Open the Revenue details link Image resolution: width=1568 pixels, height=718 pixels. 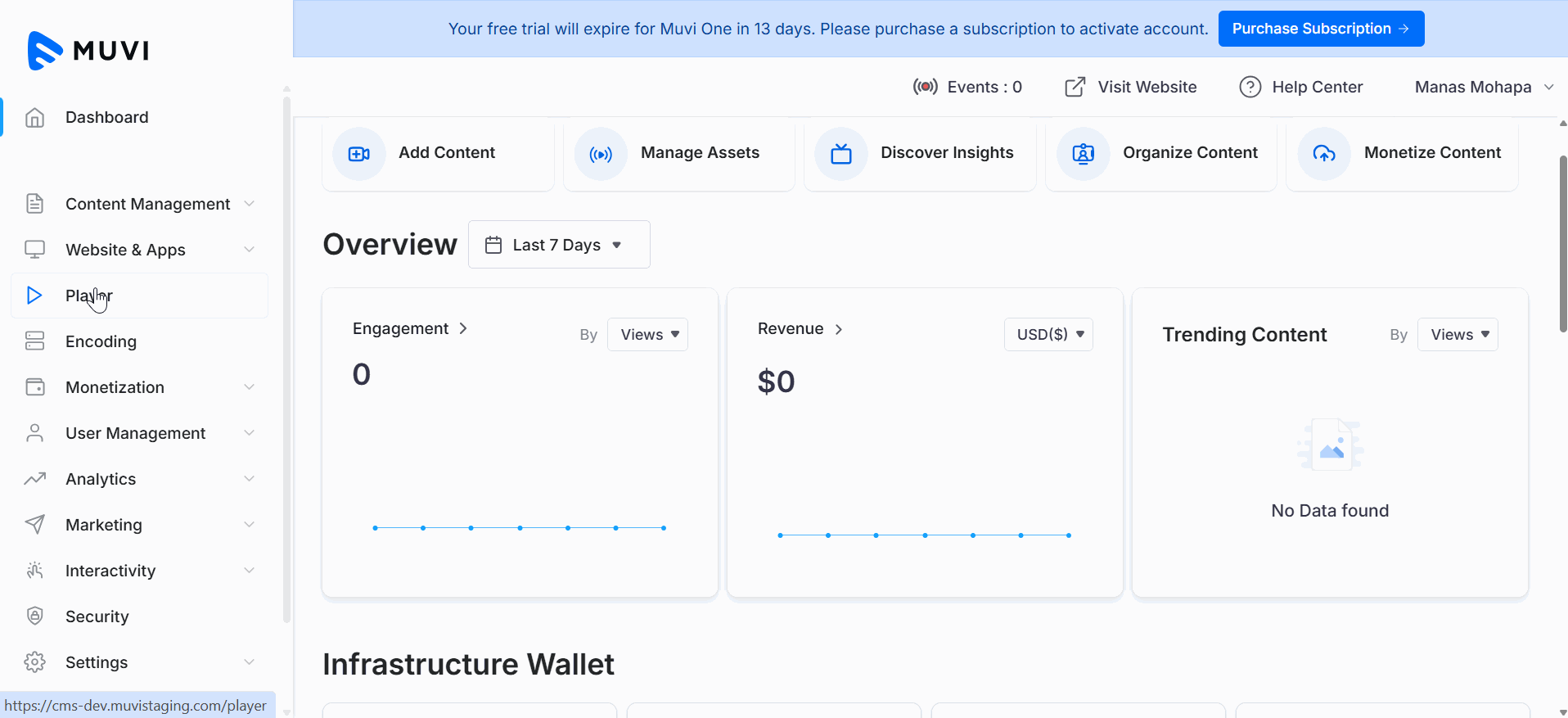point(800,329)
